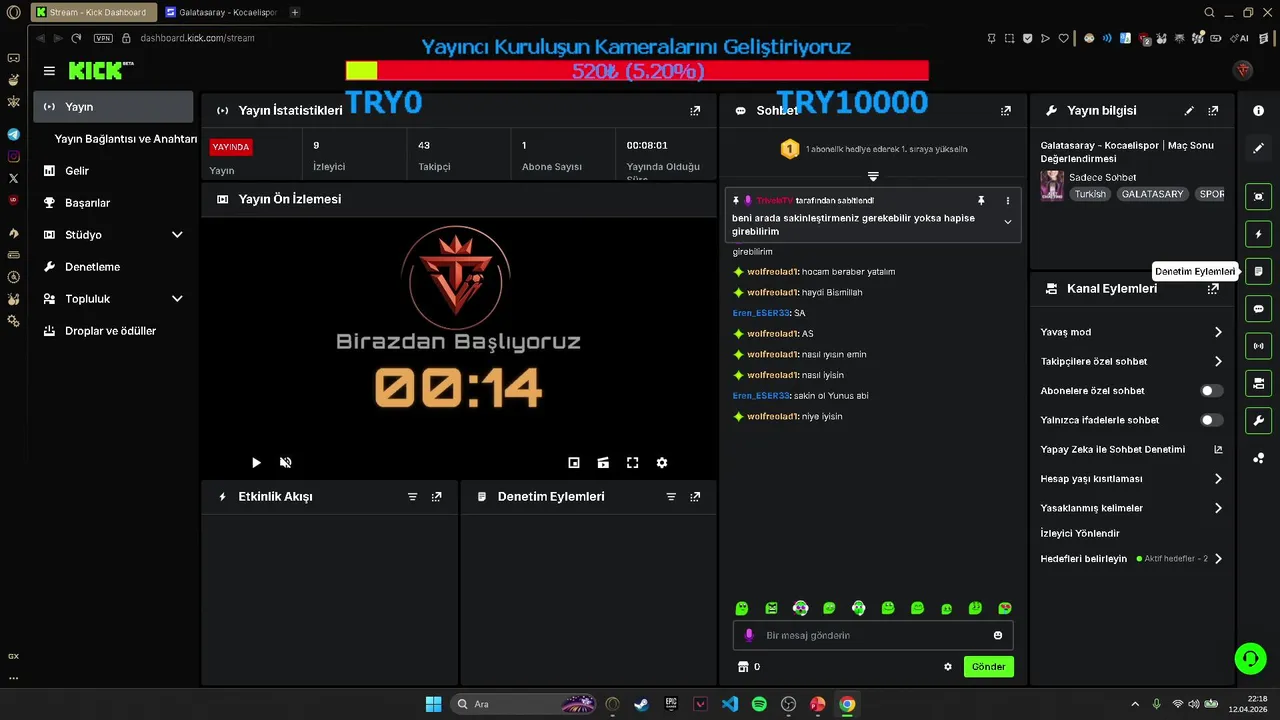Click username Eren_ESER33 on SA message
Image resolution: width=1280 pixels, height=720 pixels.
(x=761, y=313)
